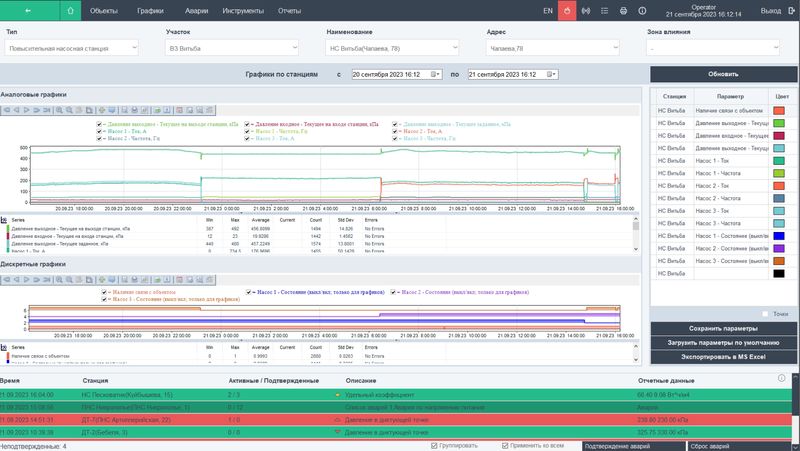800x451 pixels.
Task: Click the printer icon in header
Action: (624, 11)
